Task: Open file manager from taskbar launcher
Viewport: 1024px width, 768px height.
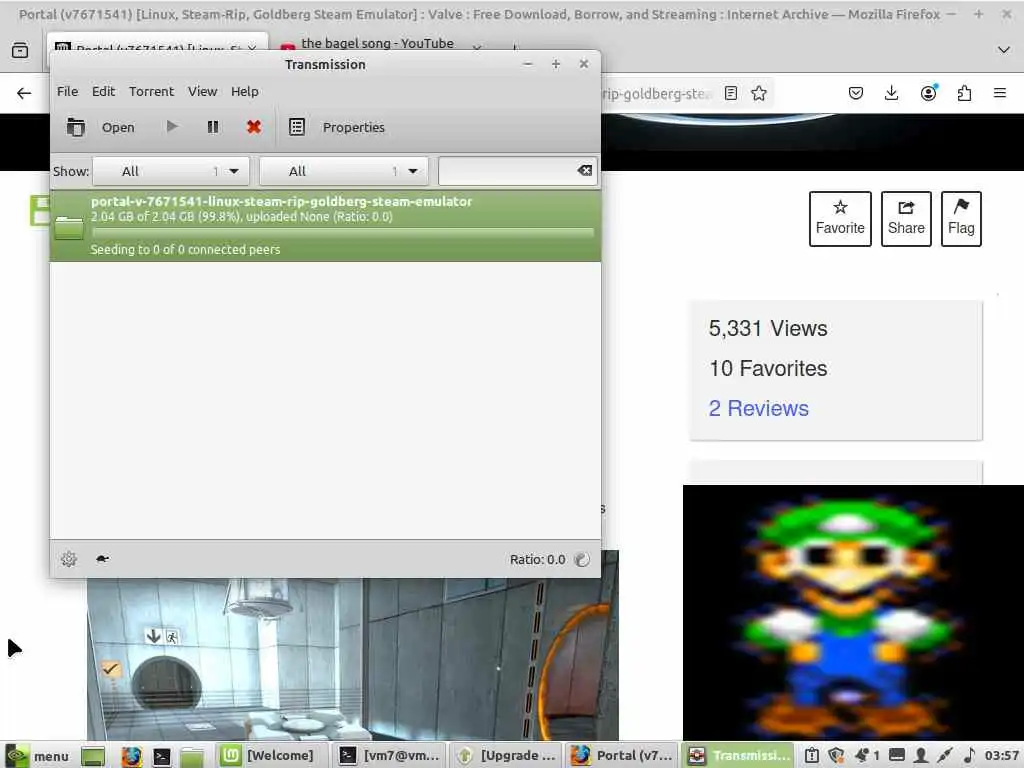Action: point(192,756)
